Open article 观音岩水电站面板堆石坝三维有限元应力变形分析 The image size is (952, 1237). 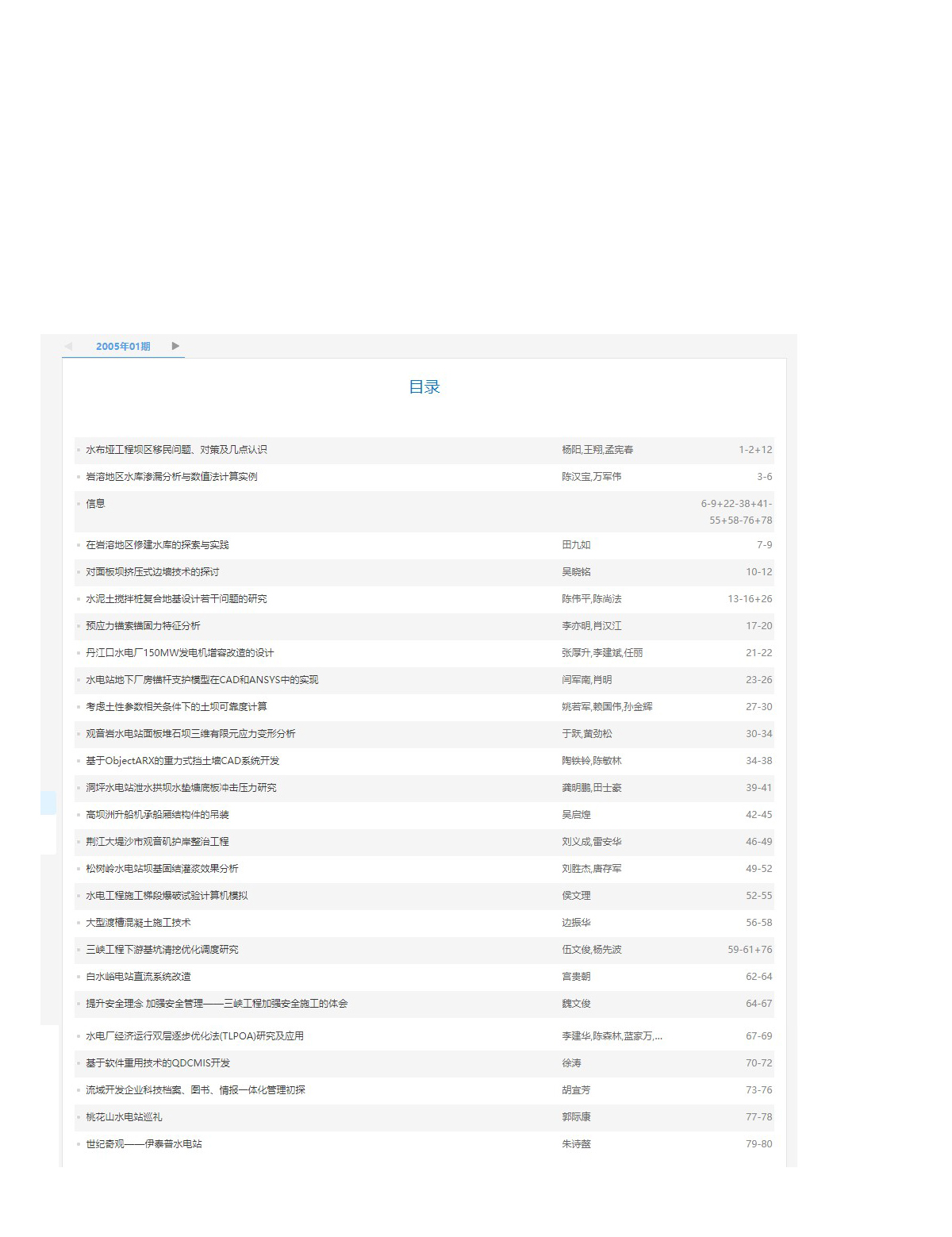coord(190,734)
